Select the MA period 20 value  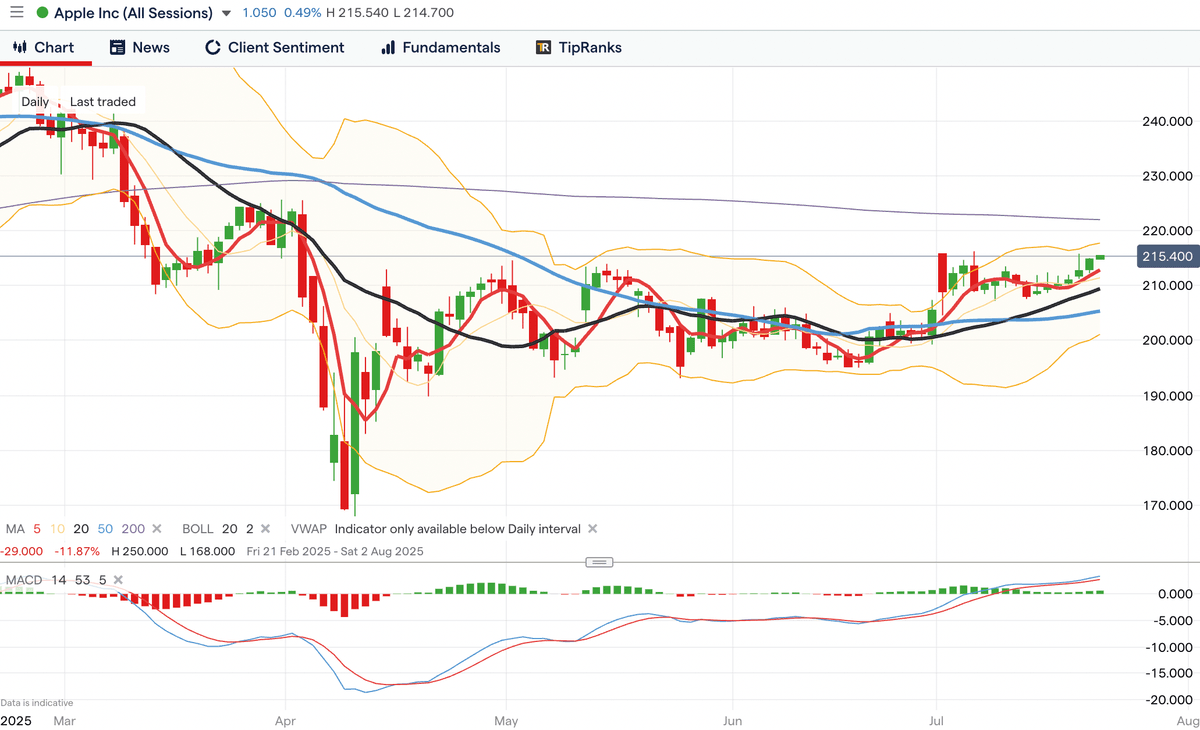[x=79, y=528]
